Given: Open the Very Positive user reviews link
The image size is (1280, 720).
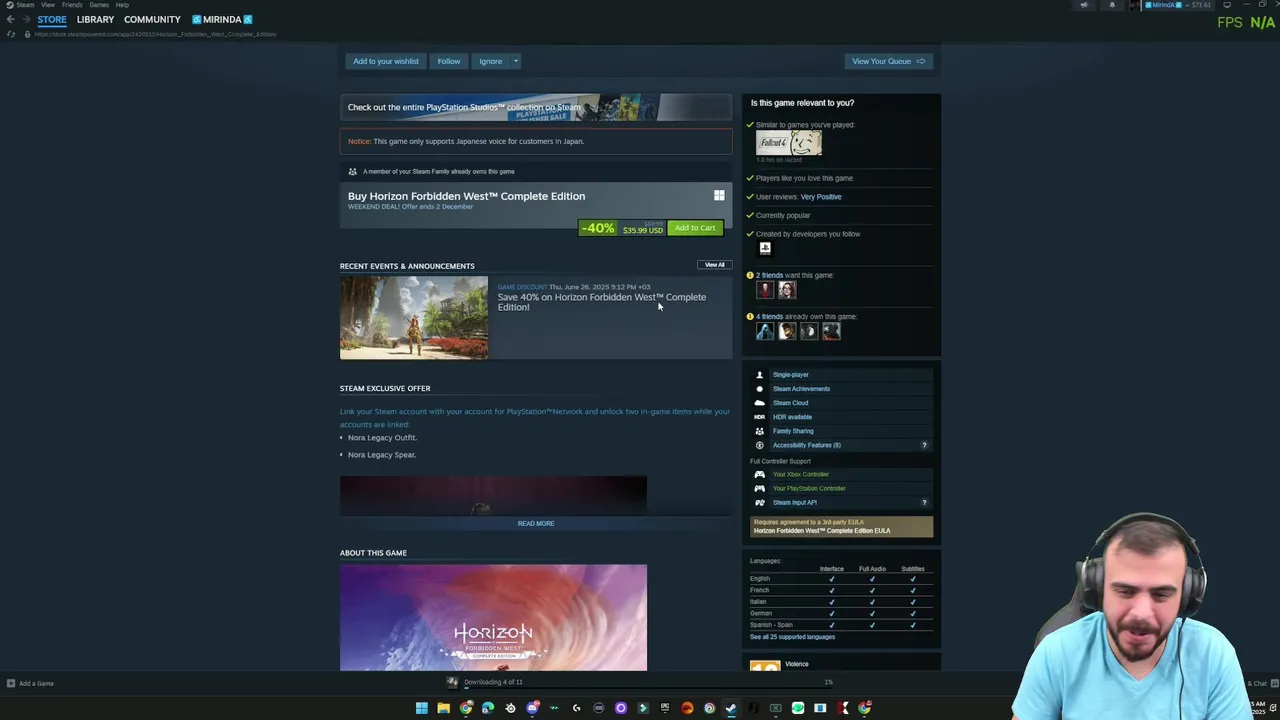Looking at the screenshot, I should pyautogui.click(x=821, y=197).
